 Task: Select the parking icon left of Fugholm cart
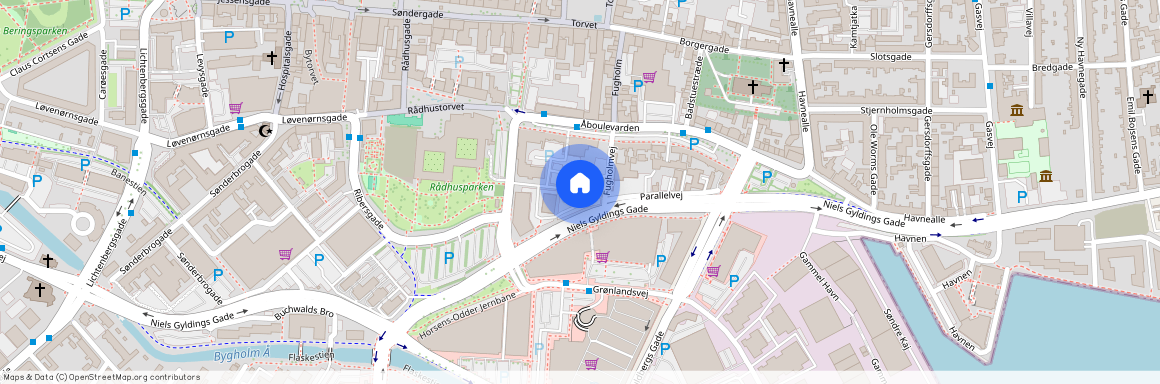click(x=638, y=85)
